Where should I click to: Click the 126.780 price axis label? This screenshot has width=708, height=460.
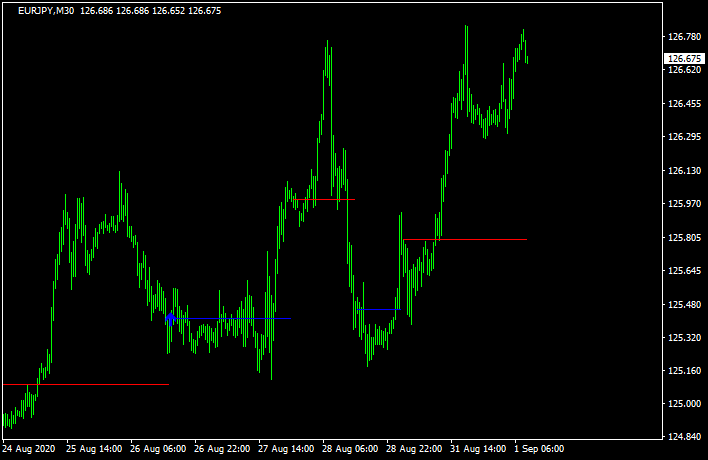pyautogui.click(x=685, y=37)
